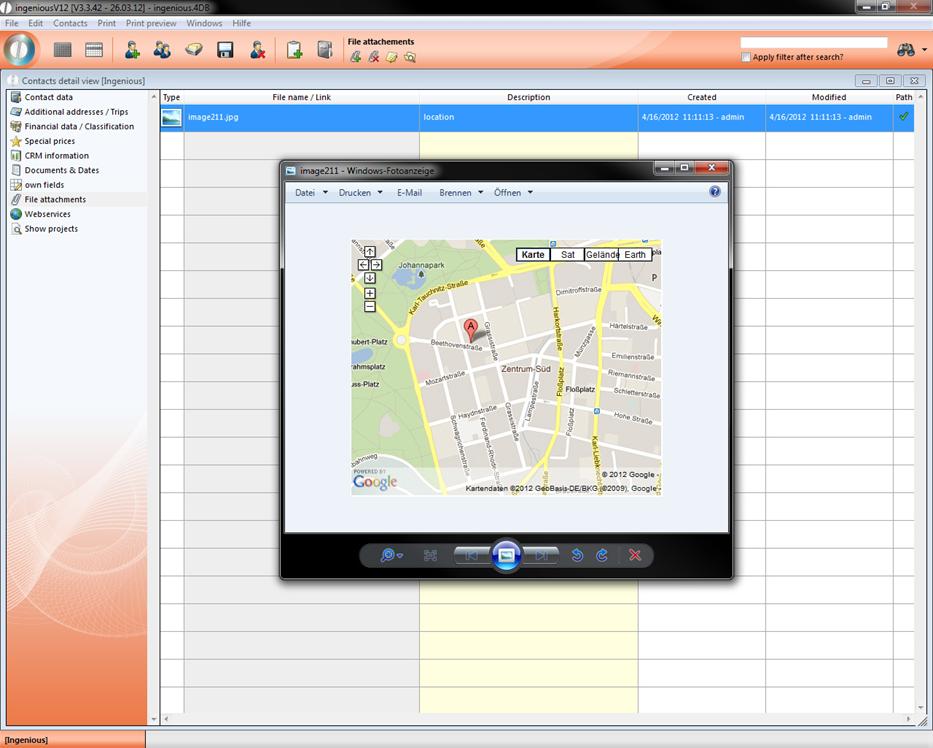Expand the Drucken dropdown

360,193
